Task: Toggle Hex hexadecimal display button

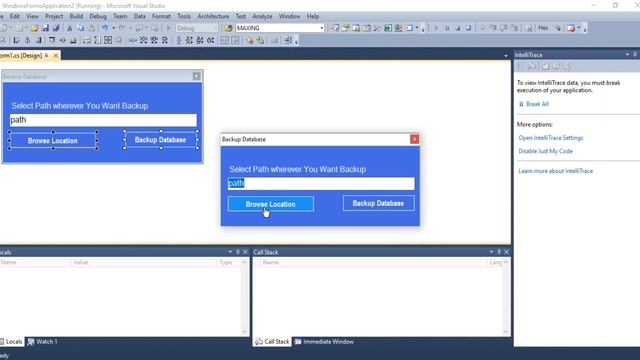Action: coord(543,28)
